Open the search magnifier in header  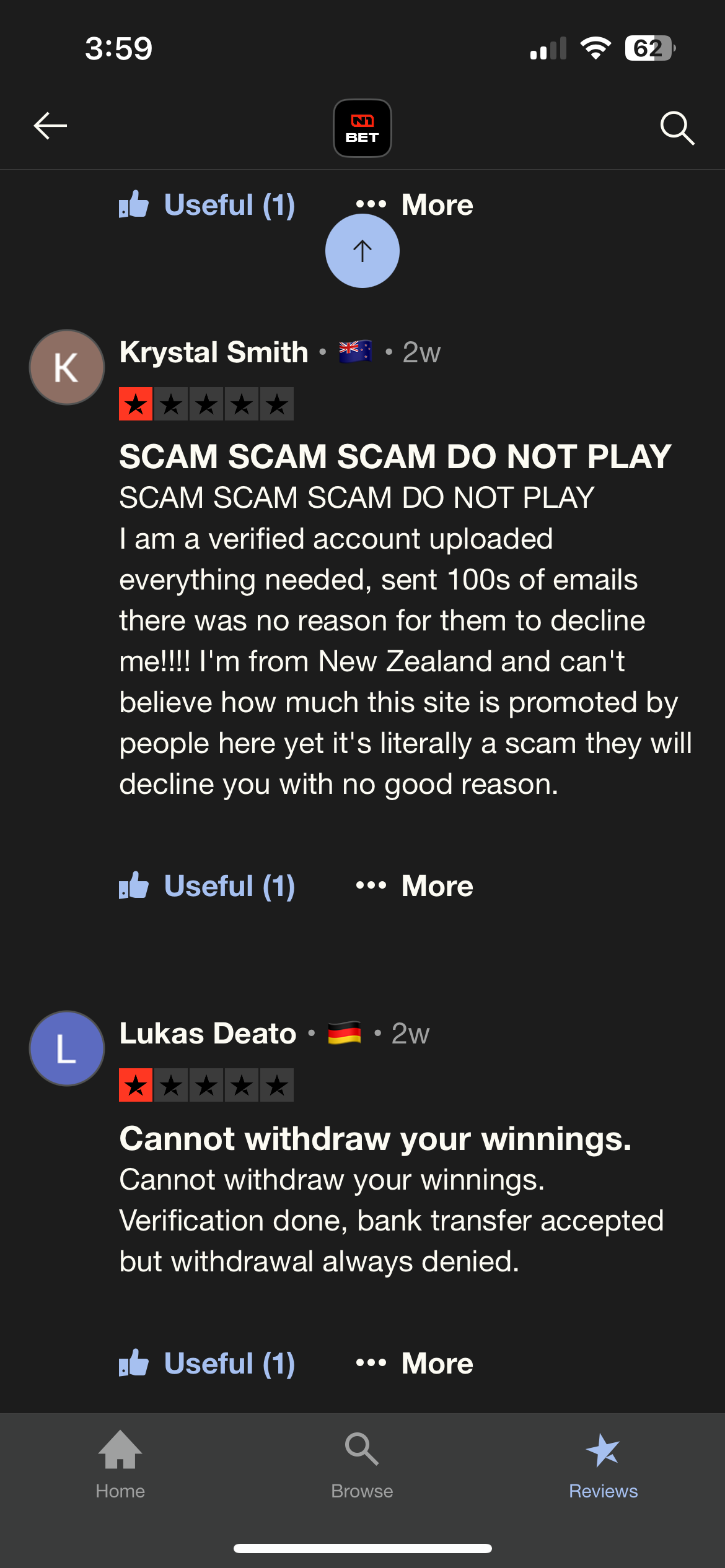click(x=677, y=128)
